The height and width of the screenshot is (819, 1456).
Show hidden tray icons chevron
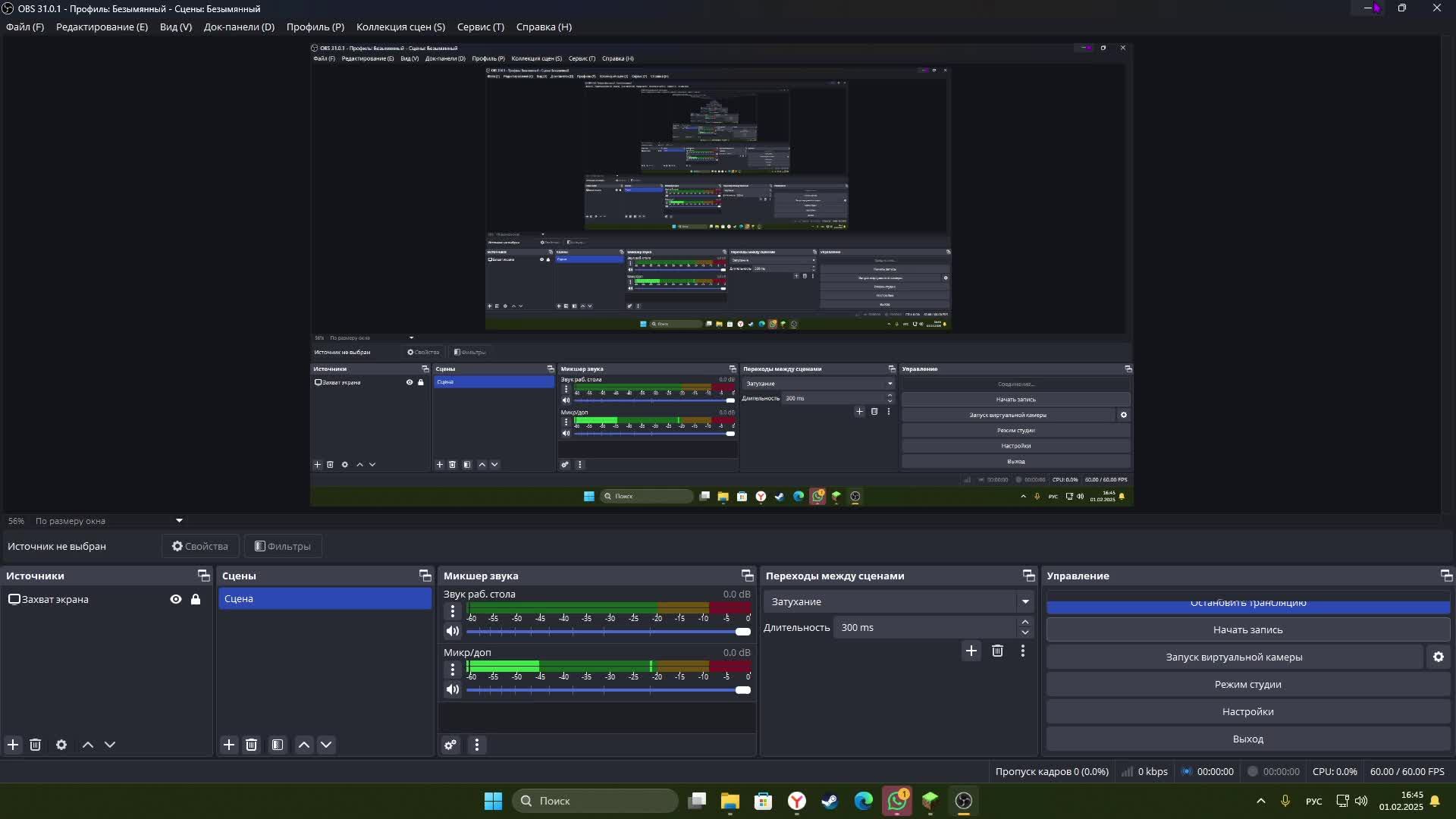[x=1260, y=801]
